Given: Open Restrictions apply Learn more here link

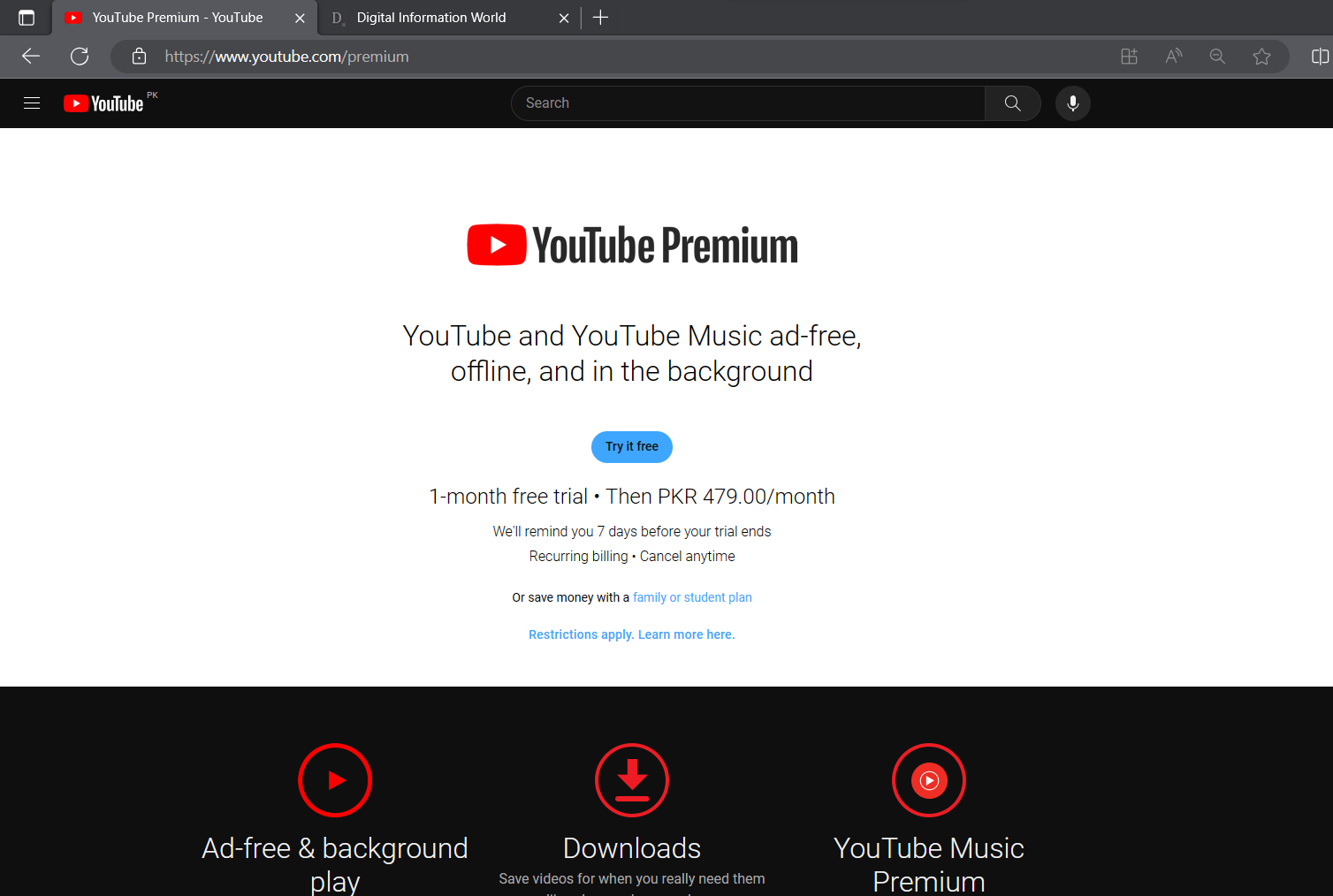Looking at the screenshot, I should (632, 634).
